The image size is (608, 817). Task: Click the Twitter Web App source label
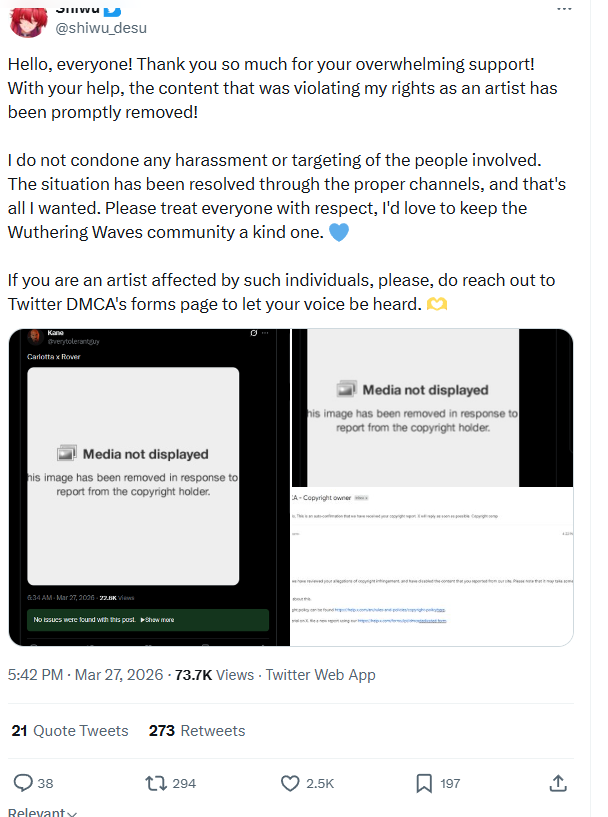pos(320,675)
